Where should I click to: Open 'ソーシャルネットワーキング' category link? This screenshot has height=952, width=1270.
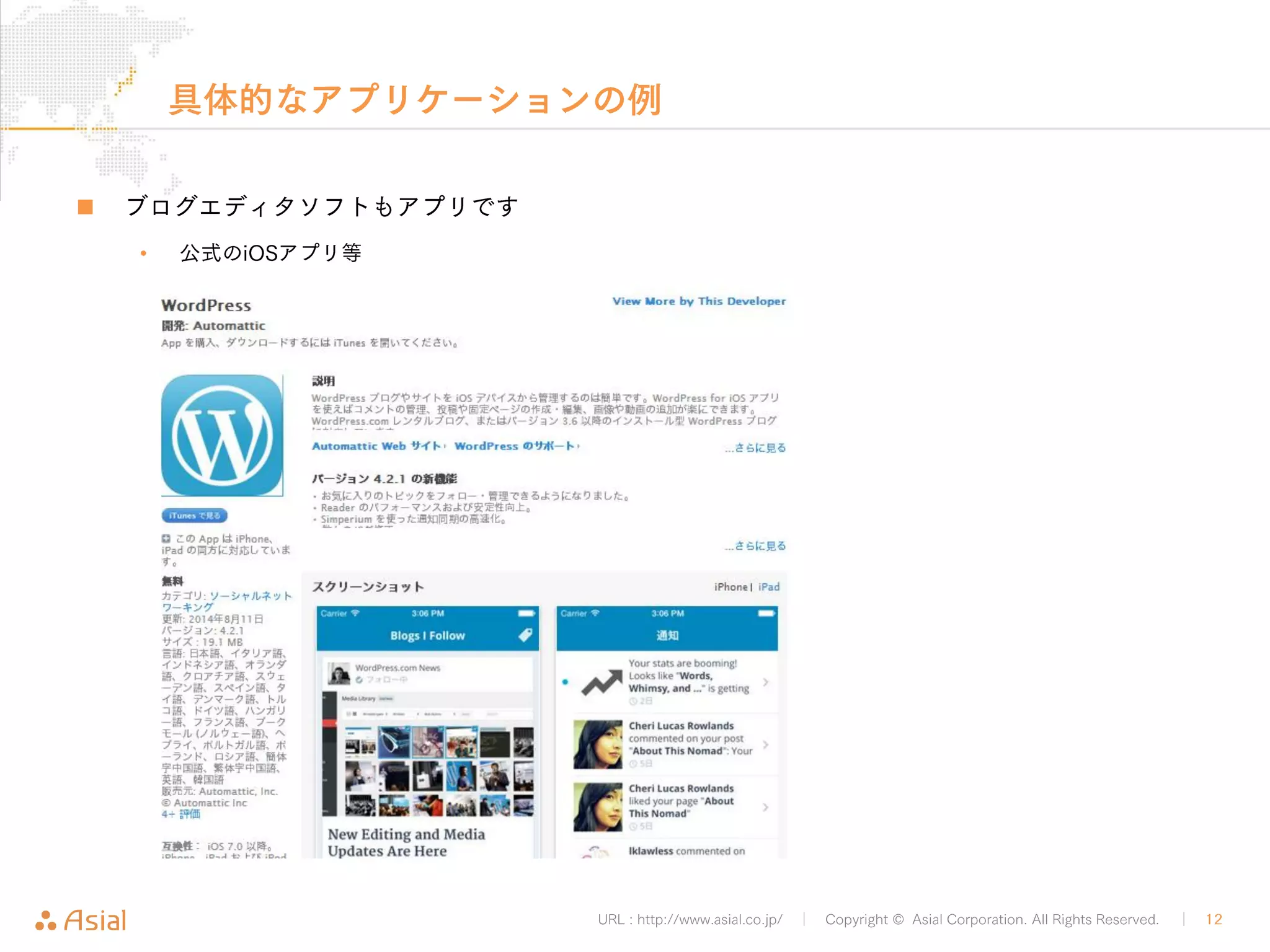tap(227, 601)
